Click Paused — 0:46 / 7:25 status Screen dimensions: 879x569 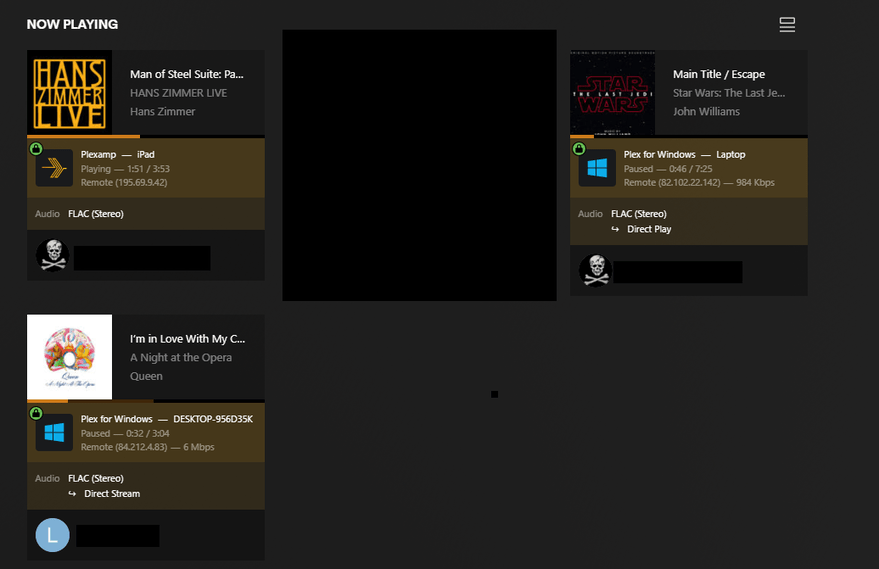pos(668,169)
